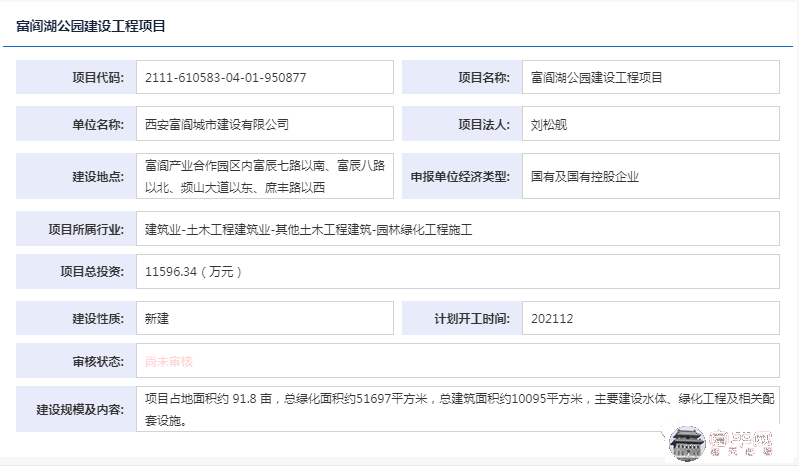799x468 pixels.
Task: Select legal person name 刘松舰
Action: pyautogui.click(x=549, y=124)
